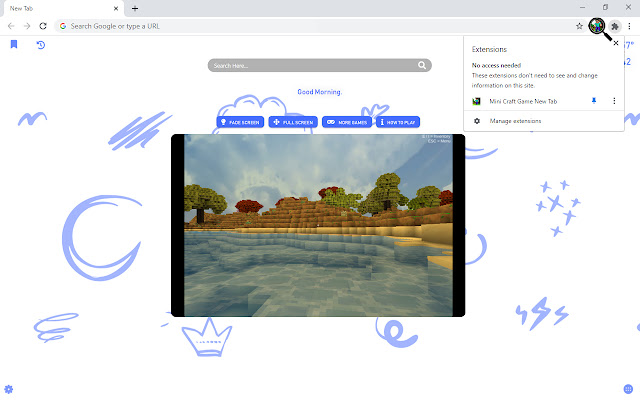
Task: Open the Extensions puzzle icon
Action: [x=614, y=27]
